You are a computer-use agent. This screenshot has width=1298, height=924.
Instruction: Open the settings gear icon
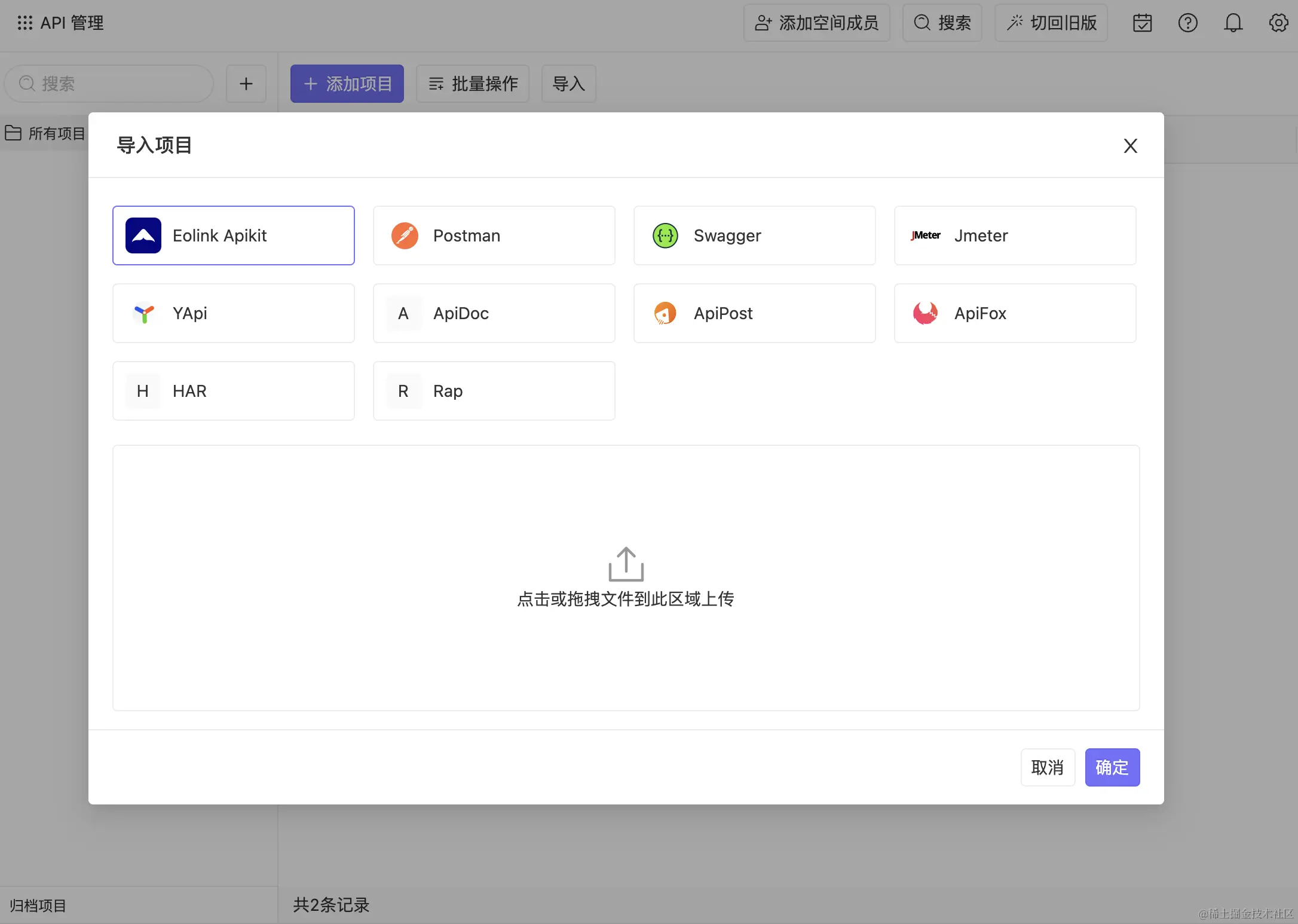pyautogui.click(x=1278, y=23)
